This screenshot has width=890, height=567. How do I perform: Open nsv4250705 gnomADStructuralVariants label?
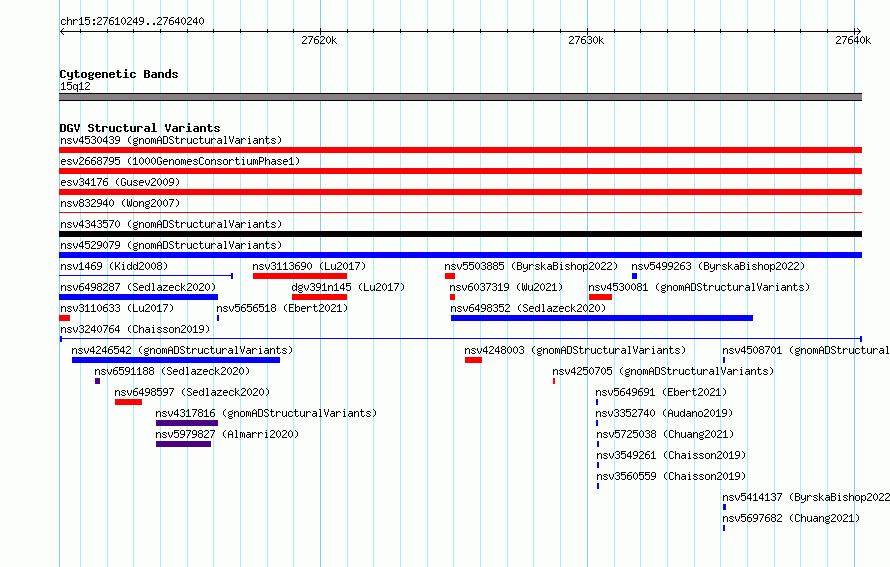(x=663, y=371)
